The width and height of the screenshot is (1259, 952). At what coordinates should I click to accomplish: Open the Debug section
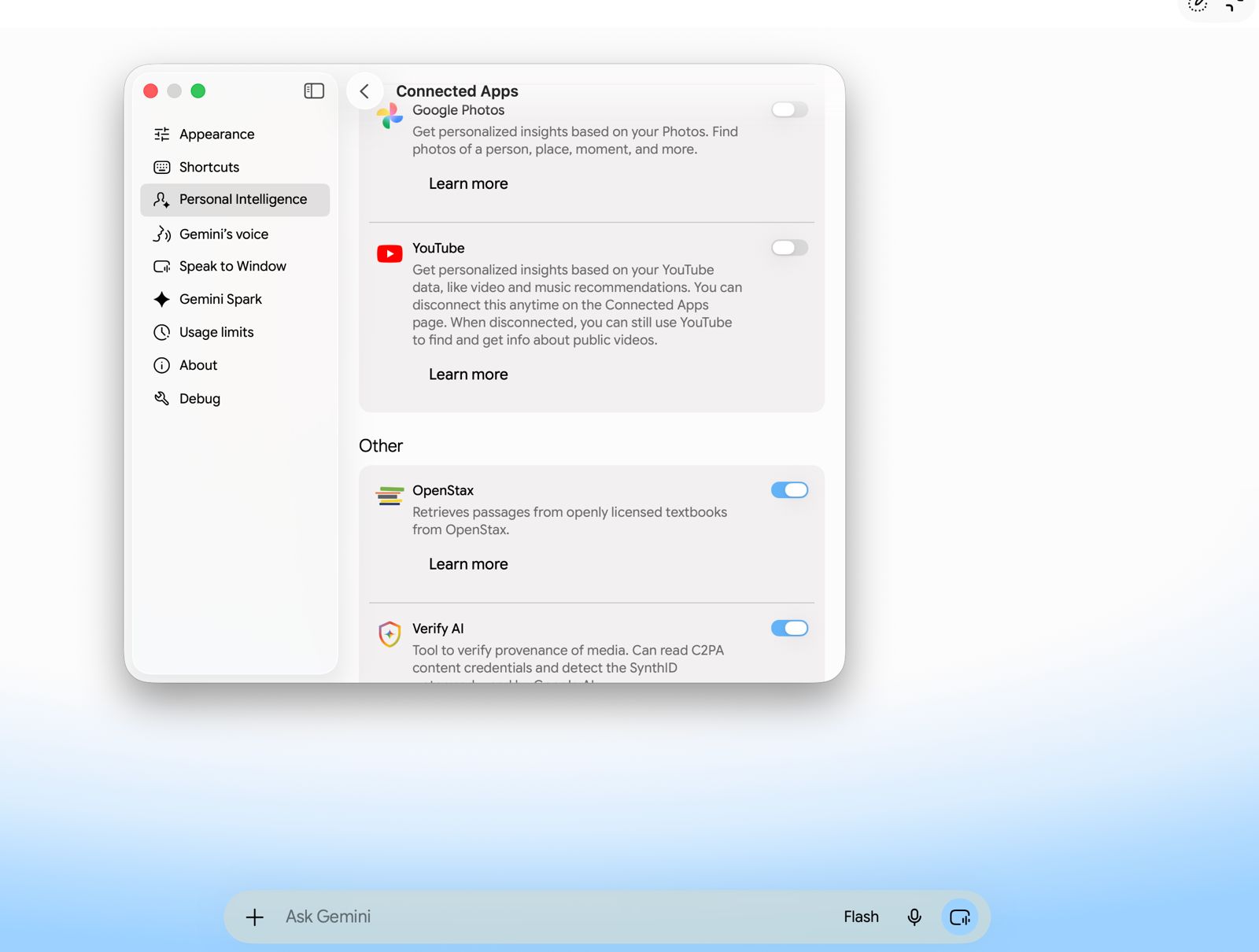tap(235, 399)
